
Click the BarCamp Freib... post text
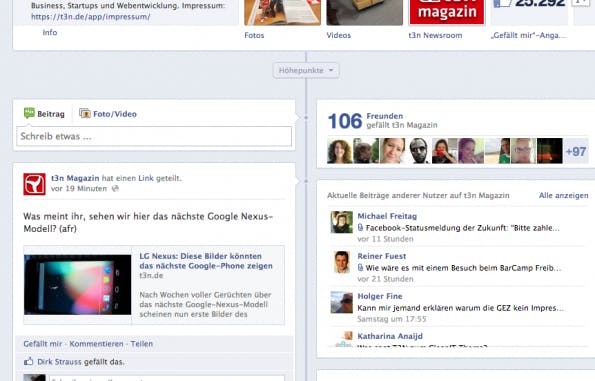click(463, 268)
